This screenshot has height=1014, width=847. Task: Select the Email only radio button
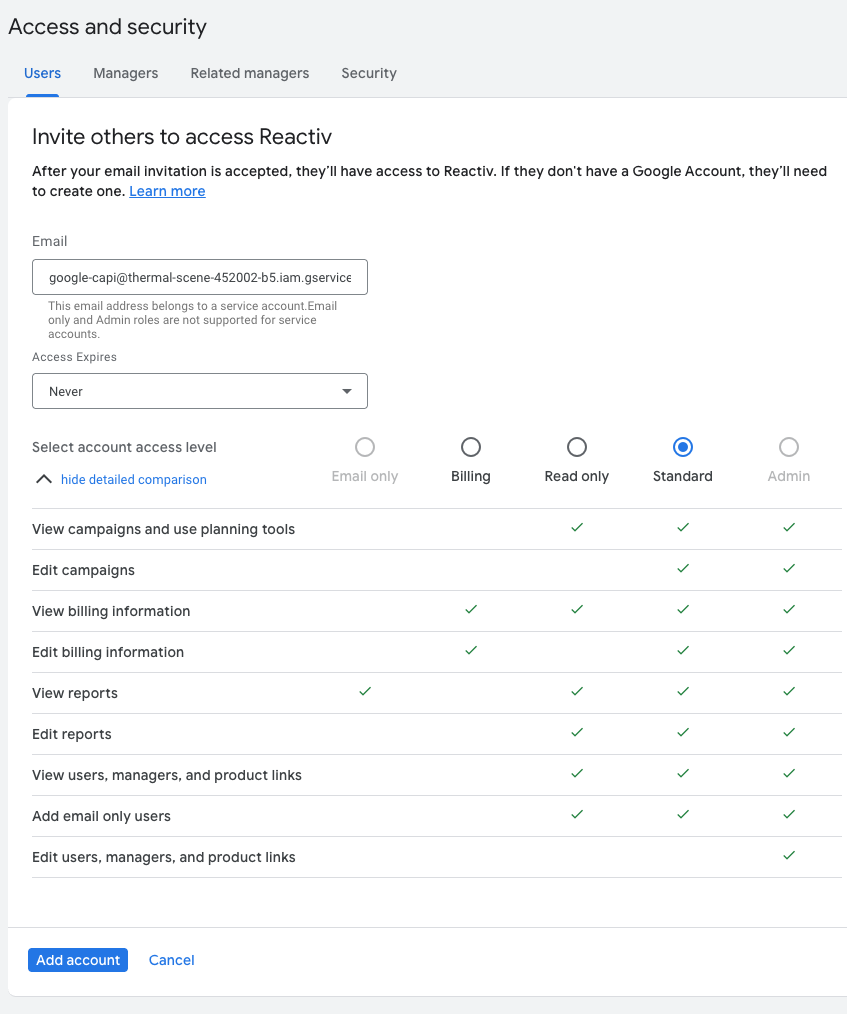click(x=365, y=447)
